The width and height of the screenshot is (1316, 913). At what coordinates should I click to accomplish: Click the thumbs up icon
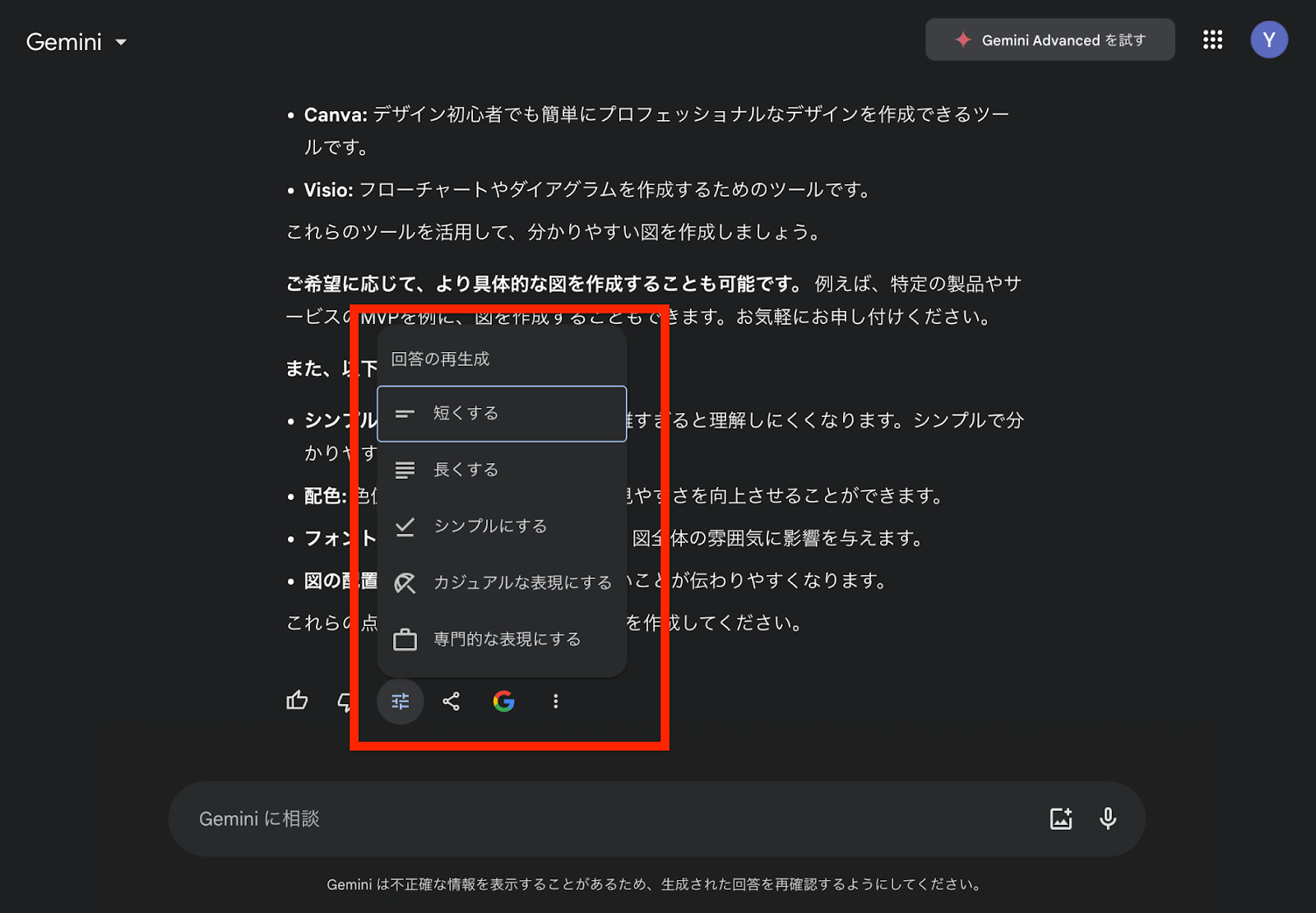point(297,701)
